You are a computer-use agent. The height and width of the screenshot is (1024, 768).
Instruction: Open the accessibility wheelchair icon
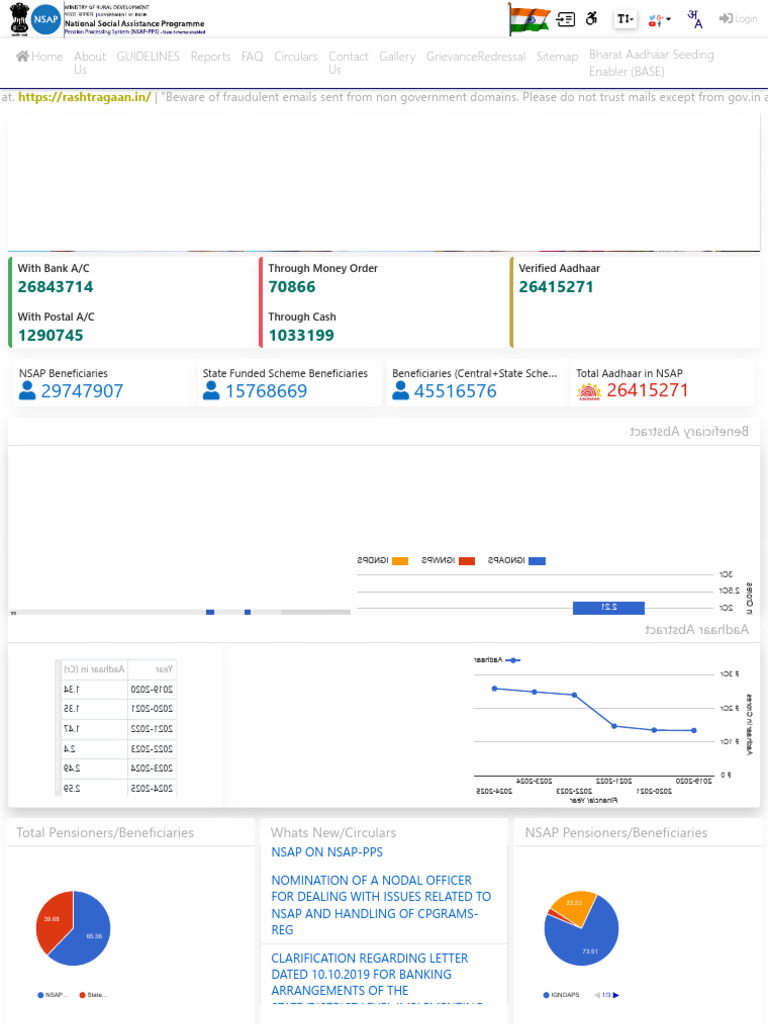(592, 18)
